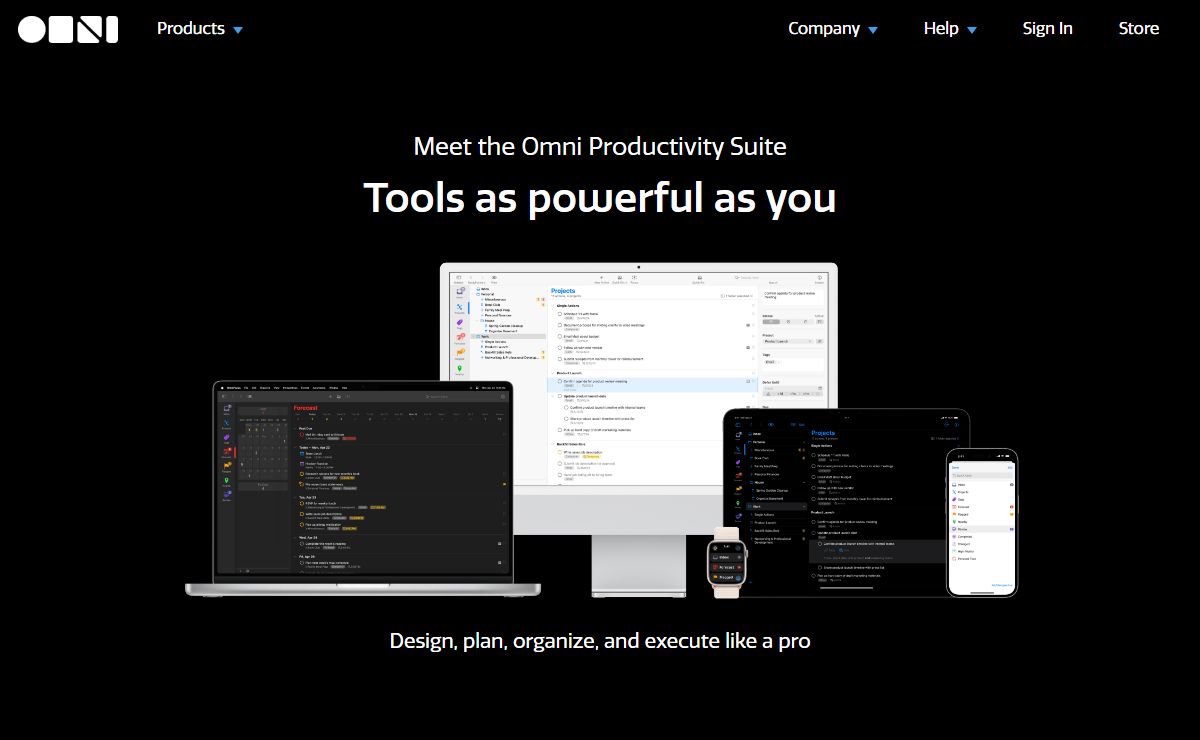This screenshot has height=740, width=1200.
Task: Select blue Projects icon in iMac sidebar
Action: point(459,308)
